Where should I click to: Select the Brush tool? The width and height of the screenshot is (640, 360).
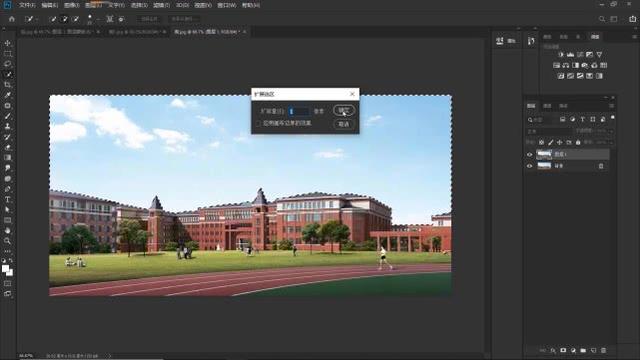[x=7, y=116]
